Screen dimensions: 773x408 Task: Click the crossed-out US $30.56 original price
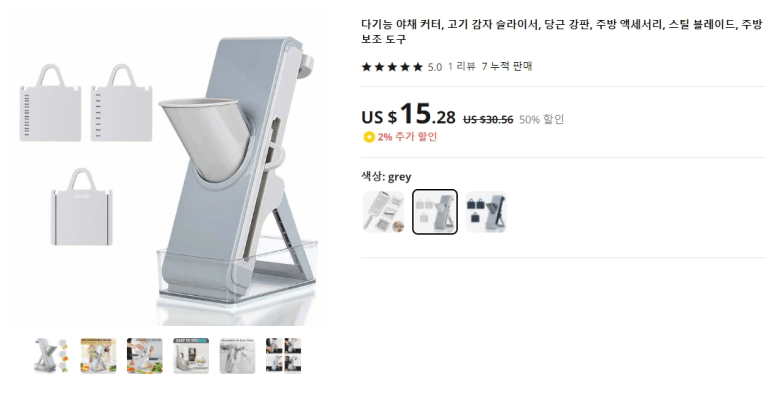(488, 119)
